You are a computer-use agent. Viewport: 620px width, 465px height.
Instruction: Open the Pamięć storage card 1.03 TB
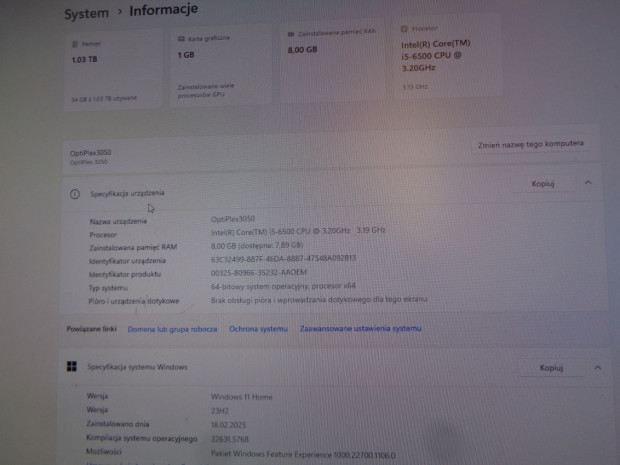pos(113,70)
